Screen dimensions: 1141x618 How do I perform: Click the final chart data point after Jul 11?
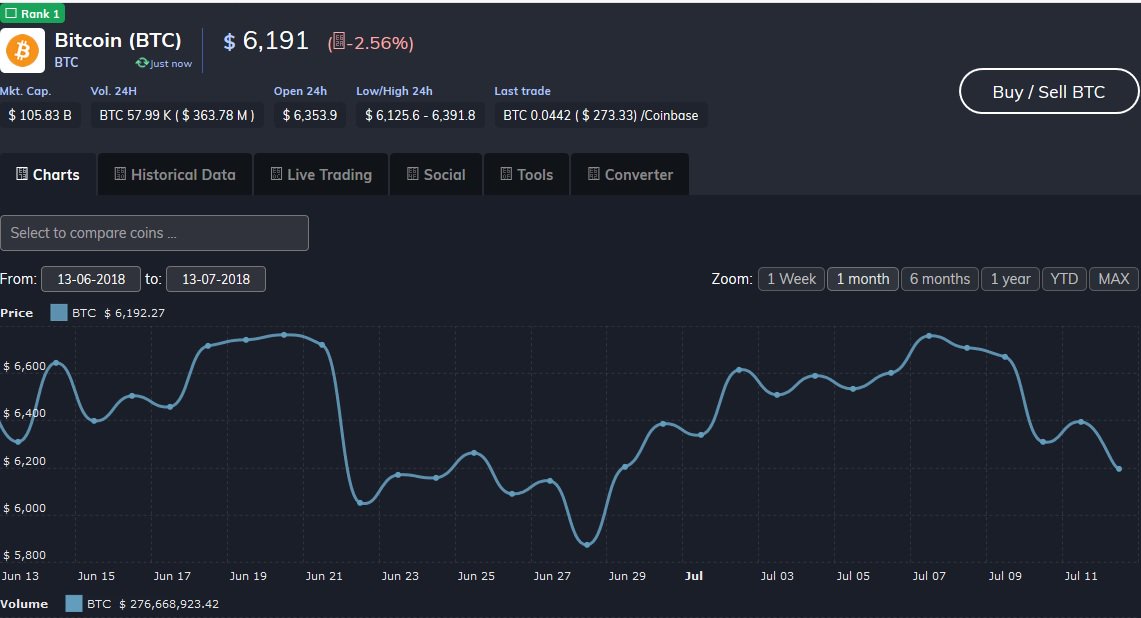point(1119,469)
